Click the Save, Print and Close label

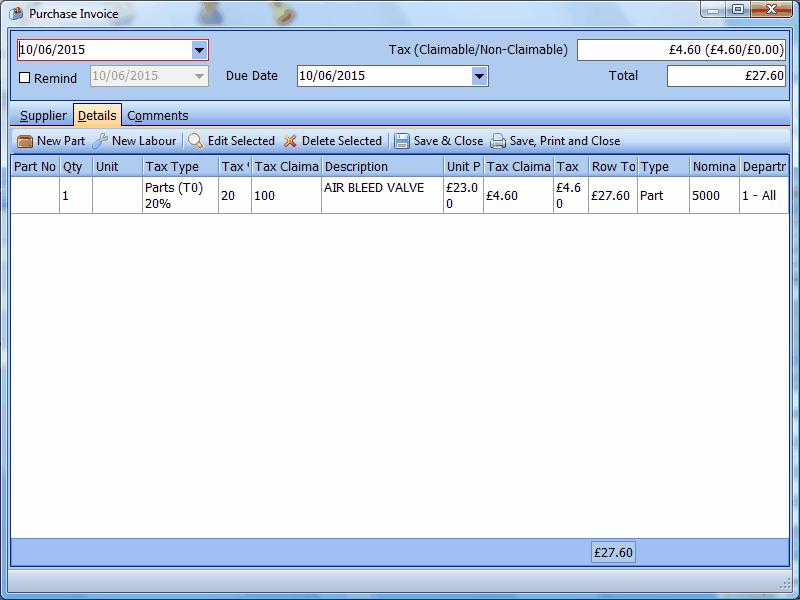565,141
